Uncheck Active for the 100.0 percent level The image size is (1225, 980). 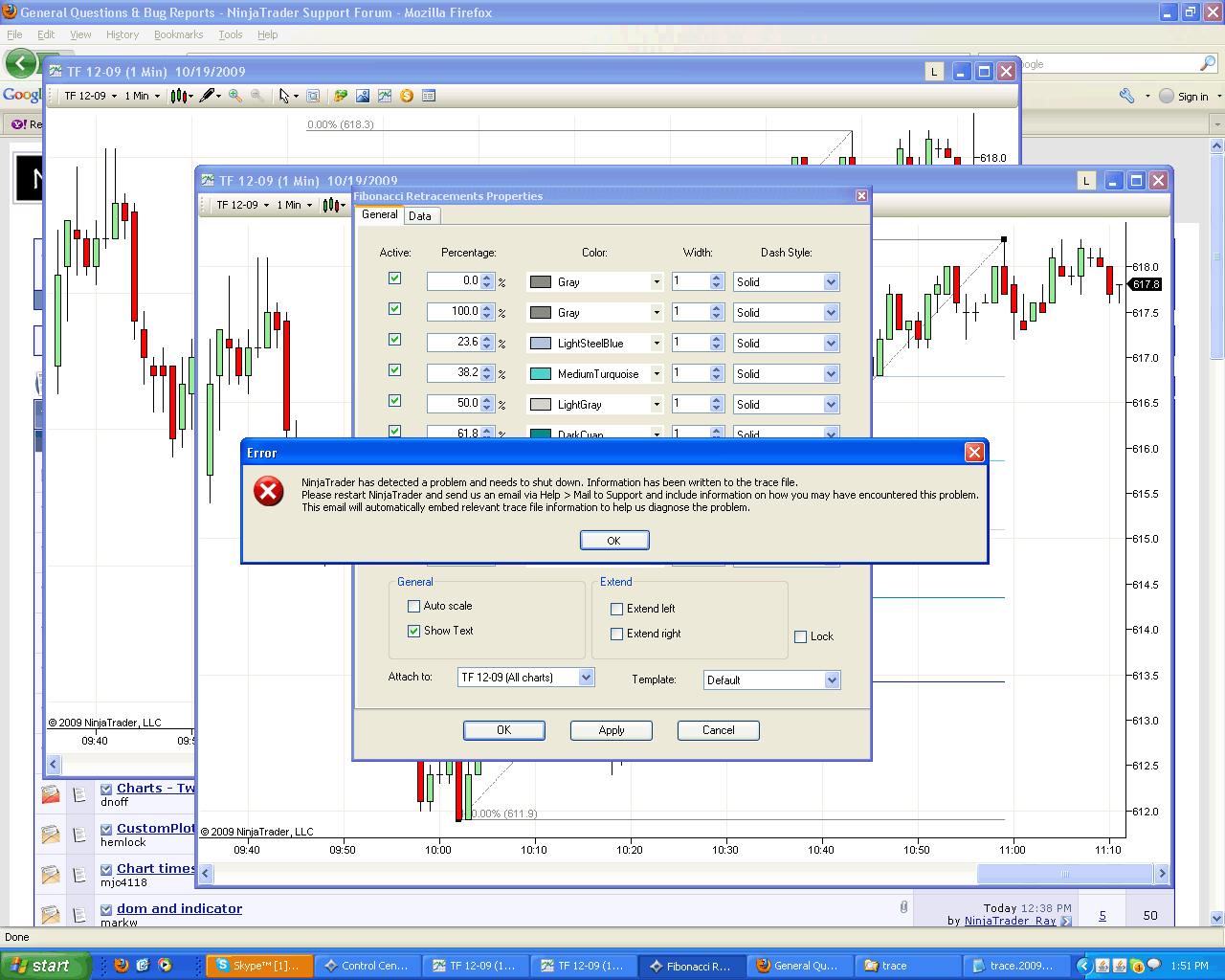click(x=394, y=309)
